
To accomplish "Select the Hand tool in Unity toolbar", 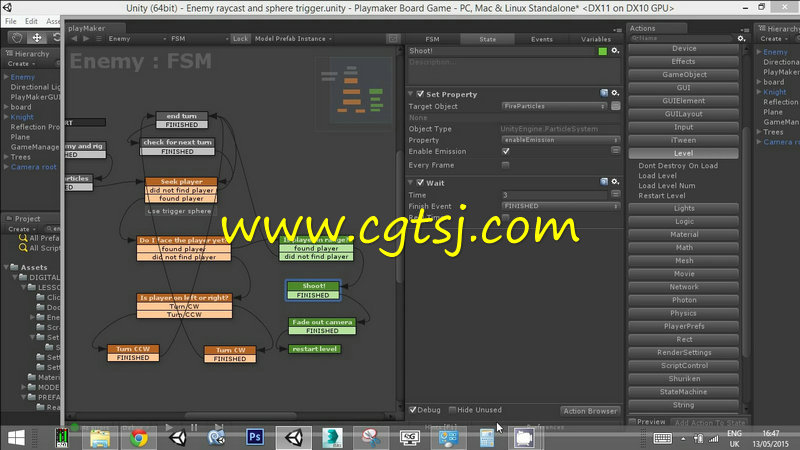I will 17,38.
